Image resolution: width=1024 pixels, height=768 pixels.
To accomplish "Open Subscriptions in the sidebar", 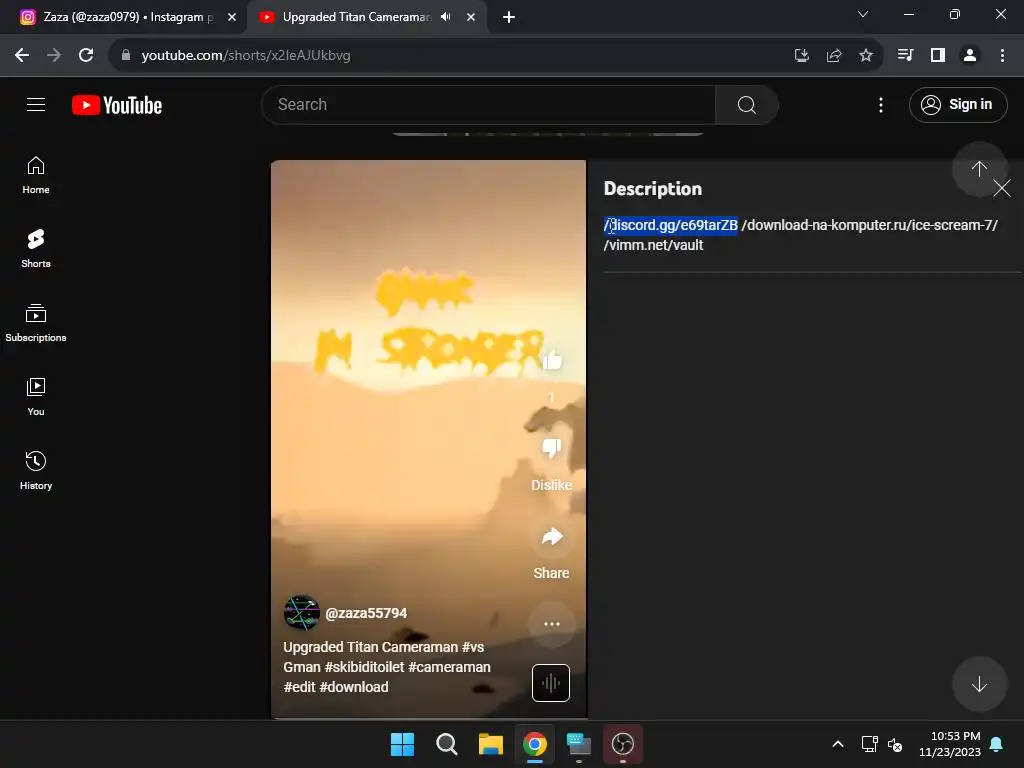I will coord(36,323).
